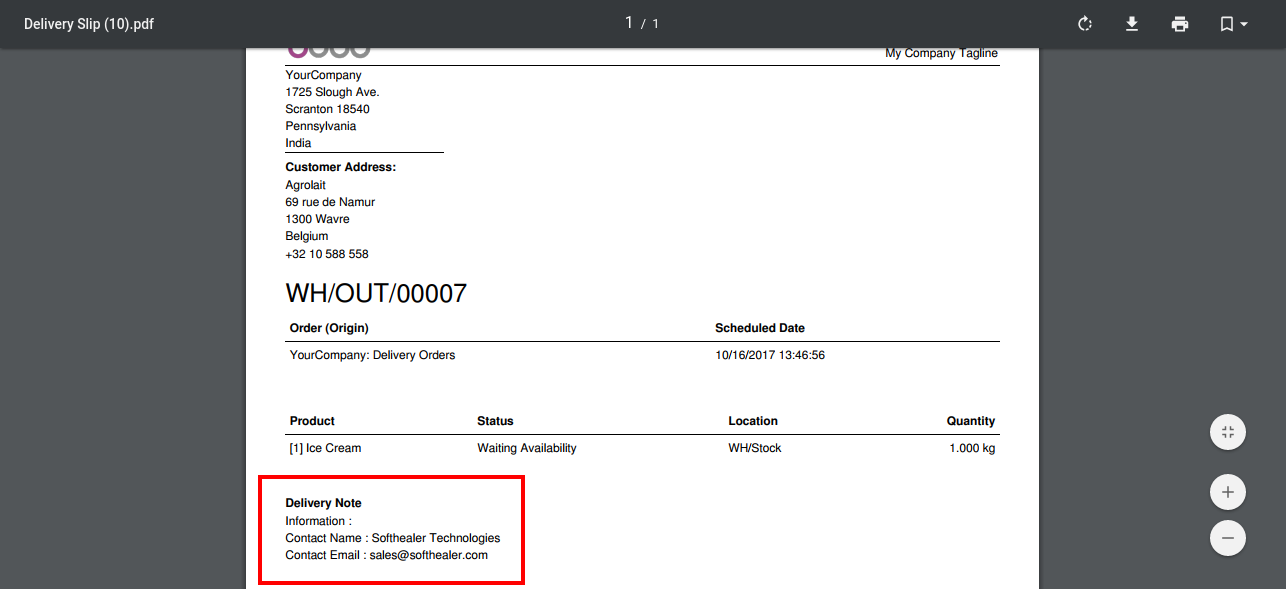Image resolution: width=1286 pixels, height=589 pixels.
Task: Select the date 10/16/2017 13:46:56
Action: click(x=770, y=355)
